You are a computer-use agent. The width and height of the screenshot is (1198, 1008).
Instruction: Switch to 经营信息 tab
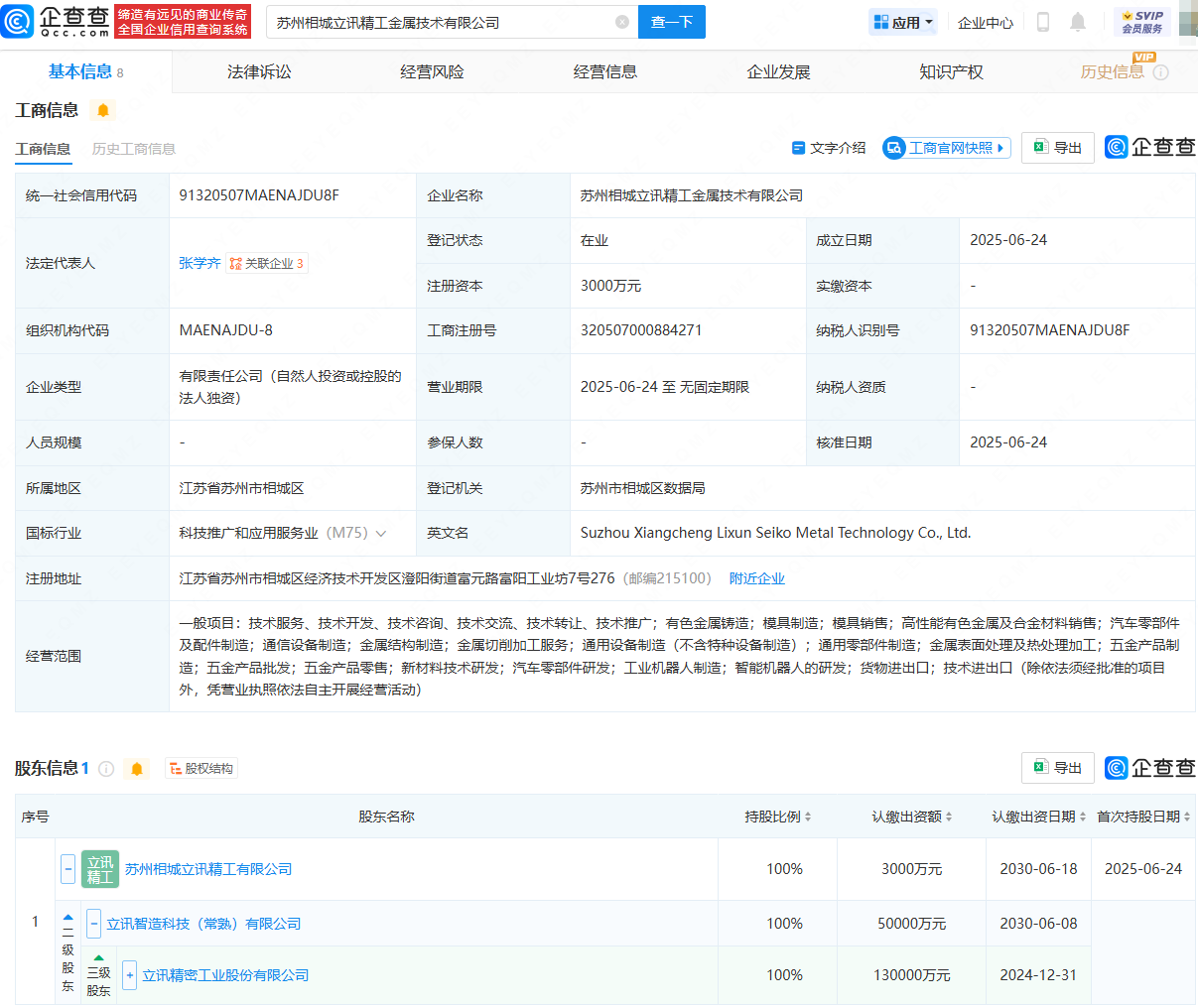point(605,71)
